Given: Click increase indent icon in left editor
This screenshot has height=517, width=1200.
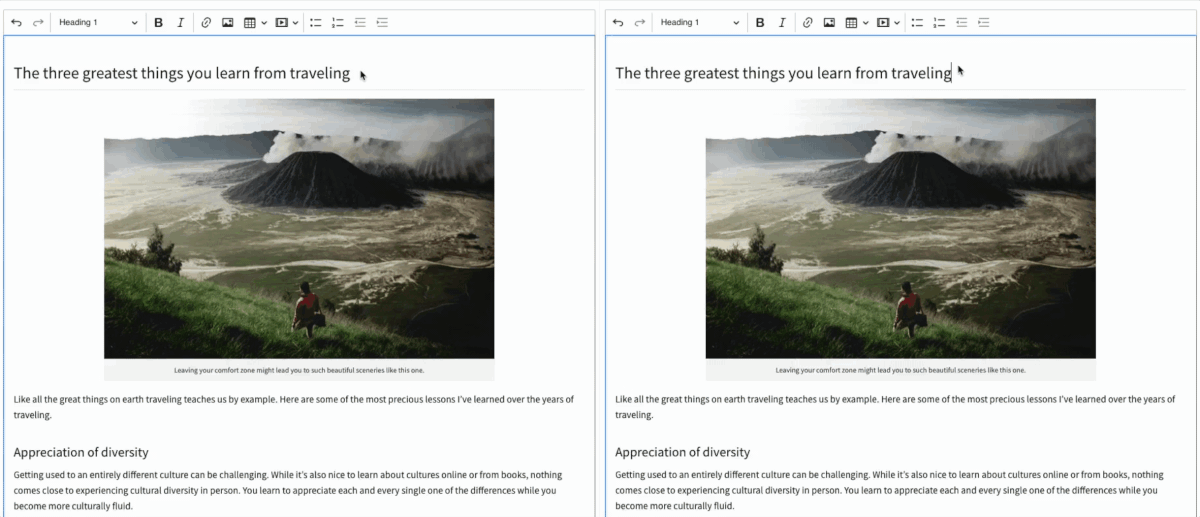Looking at the screenshot, I should click(x=382, y=23).
